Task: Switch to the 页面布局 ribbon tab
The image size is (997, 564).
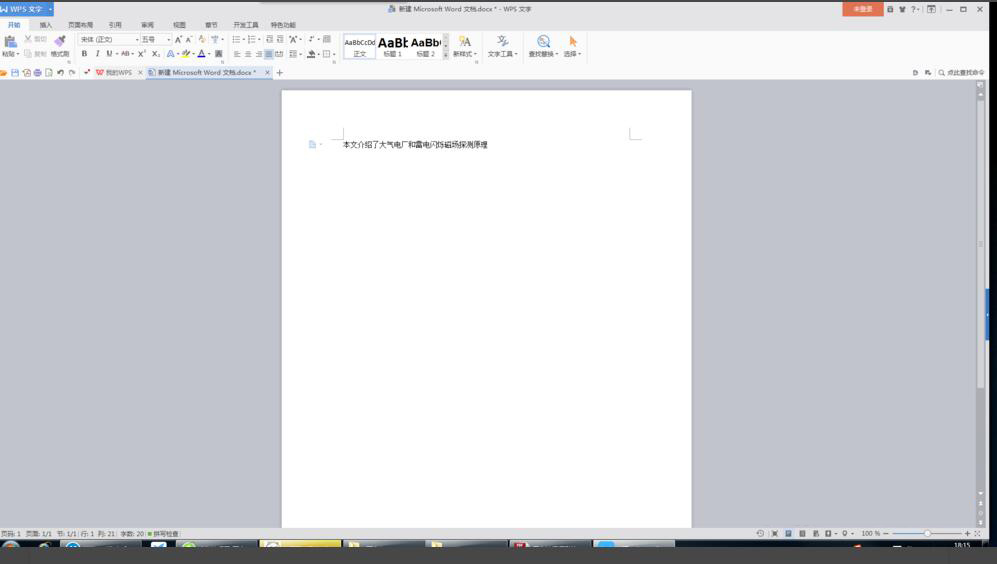Action: point(80,25)
